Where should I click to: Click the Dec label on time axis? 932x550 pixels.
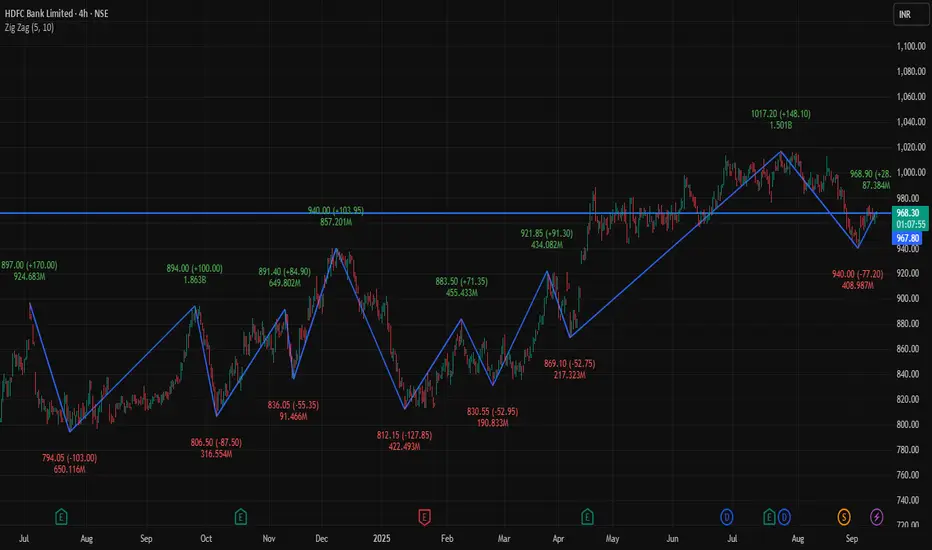point(322,538)
